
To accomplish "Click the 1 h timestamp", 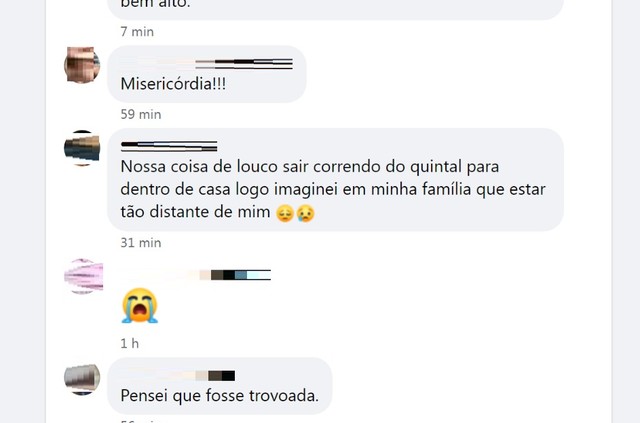I will click(129, 344).
